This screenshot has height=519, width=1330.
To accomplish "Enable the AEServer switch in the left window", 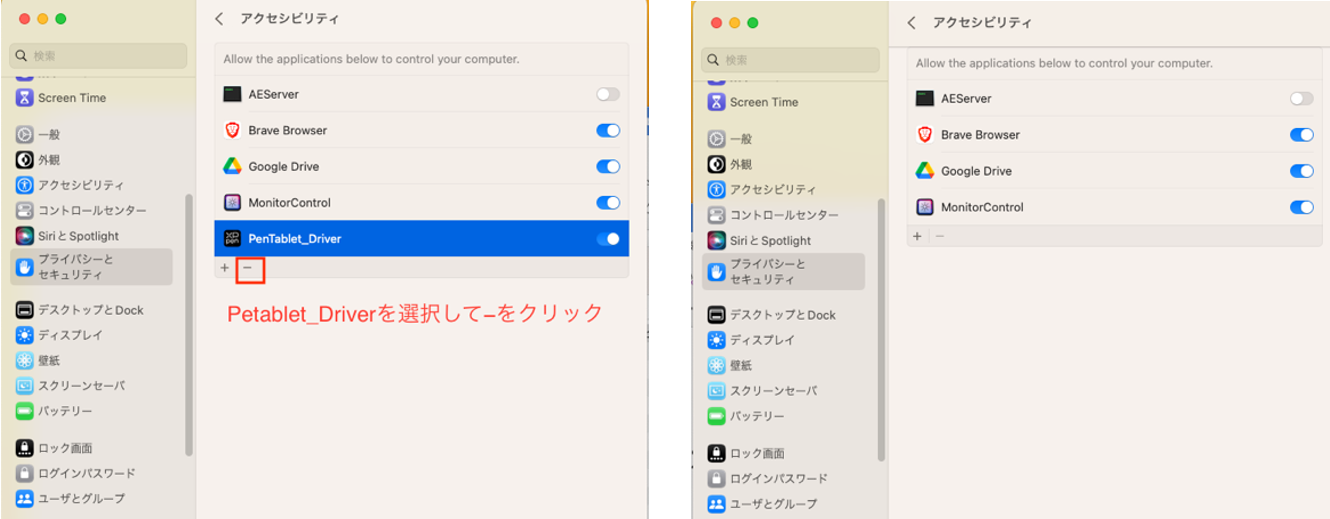I will [x=608, y=94].
